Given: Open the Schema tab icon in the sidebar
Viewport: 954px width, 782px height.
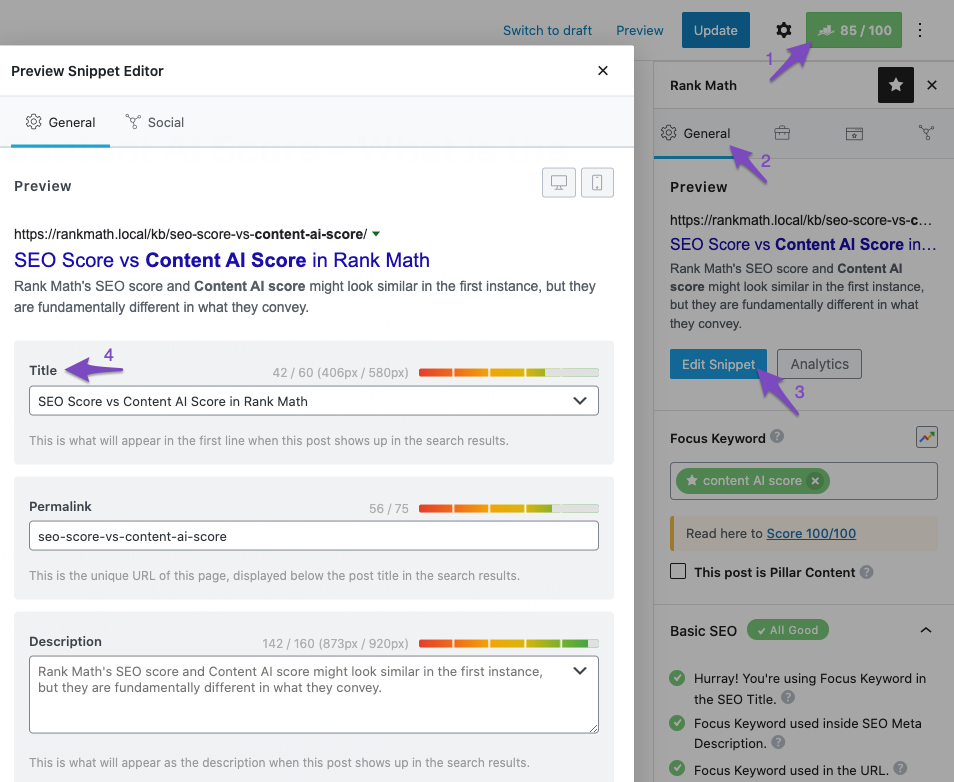Looking at the screenshot, I should (854, 133).
